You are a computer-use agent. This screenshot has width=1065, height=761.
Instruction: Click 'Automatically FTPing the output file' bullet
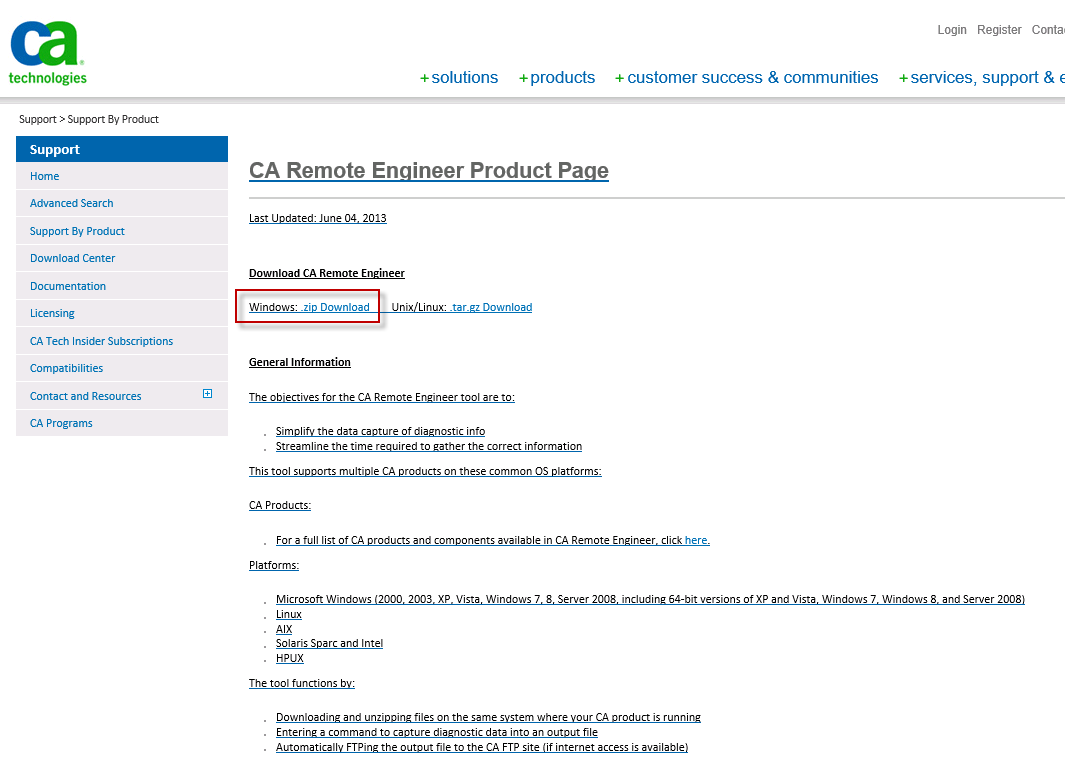482,747
